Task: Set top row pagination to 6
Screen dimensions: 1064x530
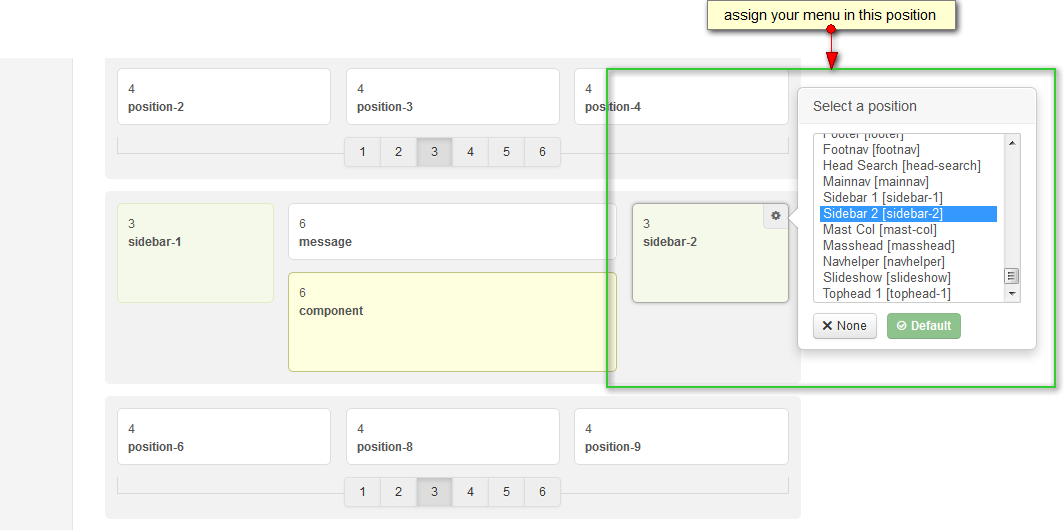Action: (x=542, y=152)
